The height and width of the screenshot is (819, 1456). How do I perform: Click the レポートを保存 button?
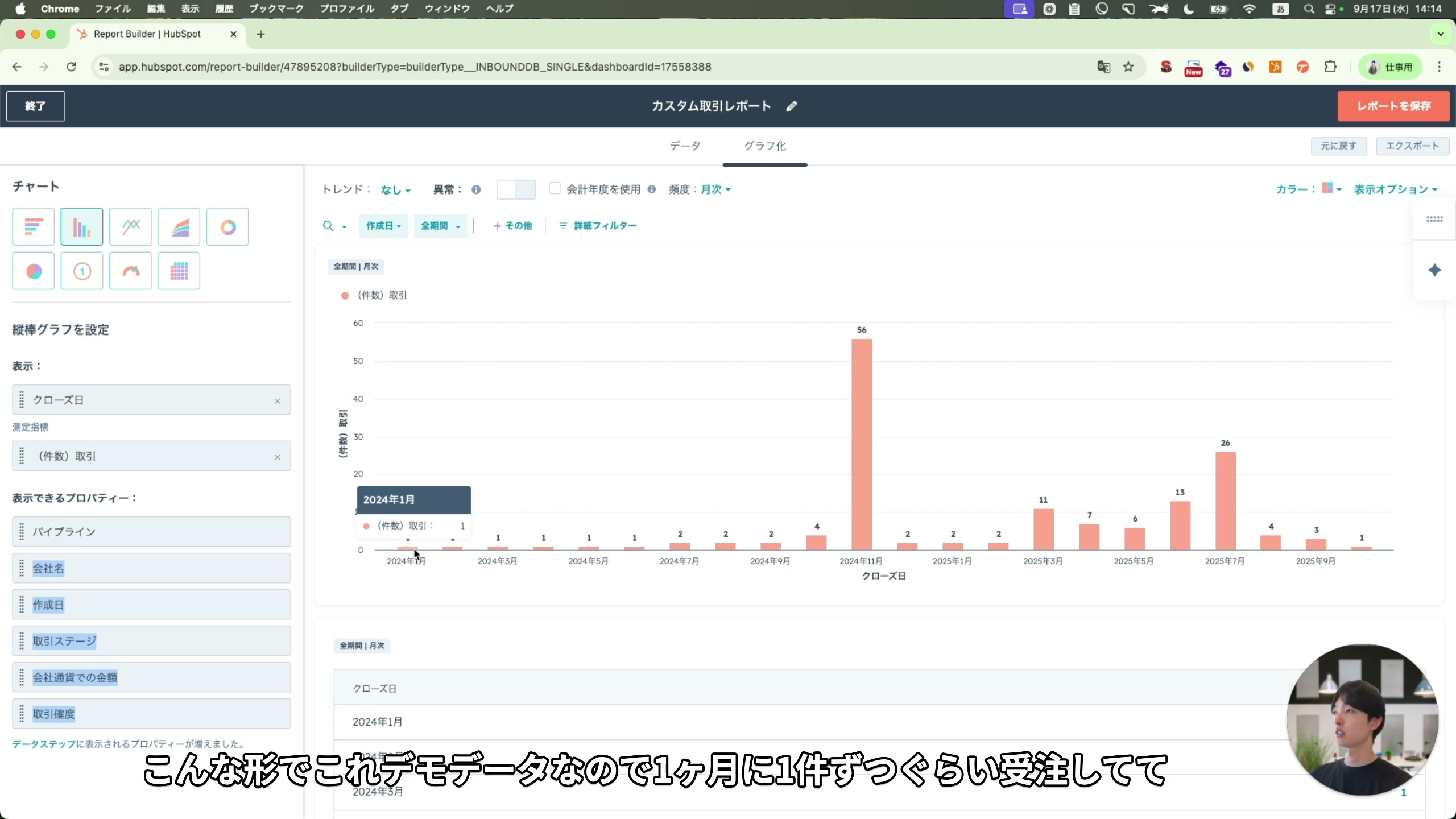(1394, 106)
